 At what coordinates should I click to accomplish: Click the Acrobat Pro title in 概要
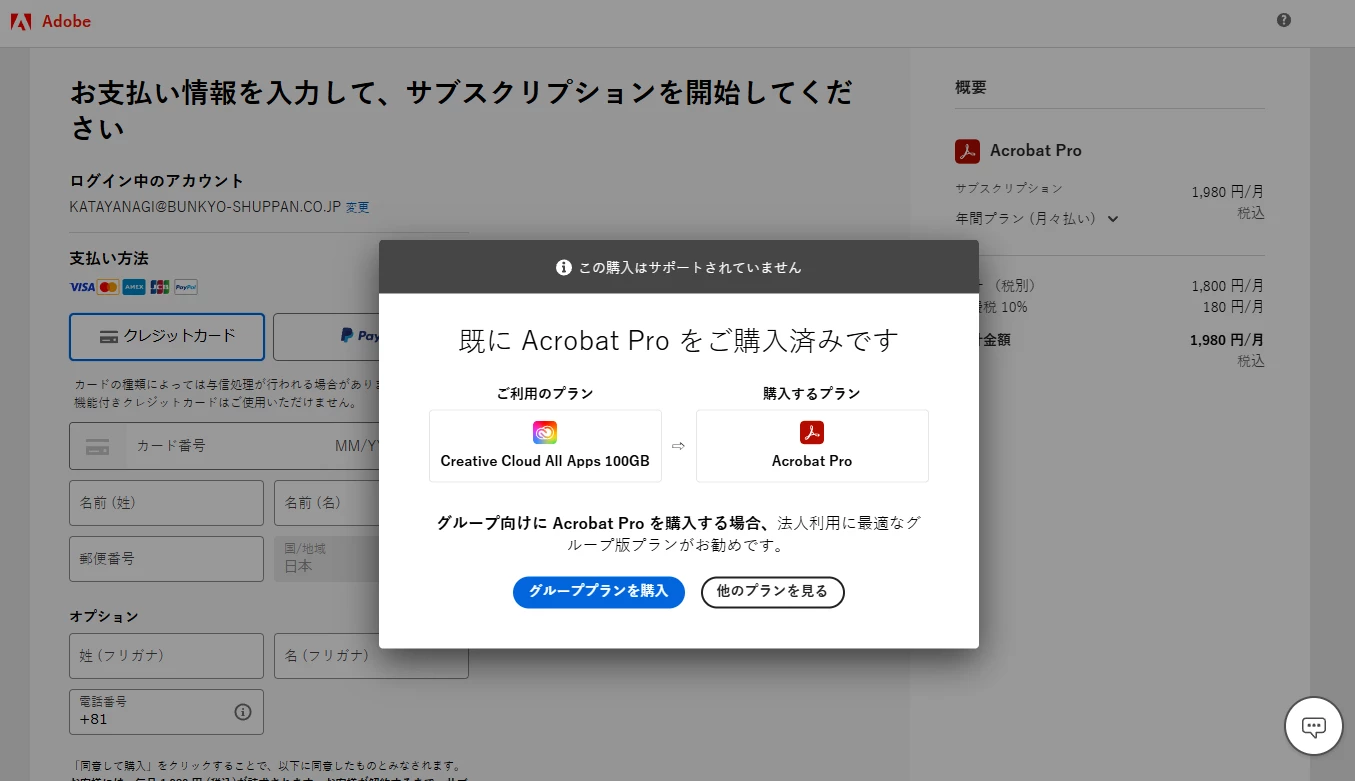click(1036, 151)
